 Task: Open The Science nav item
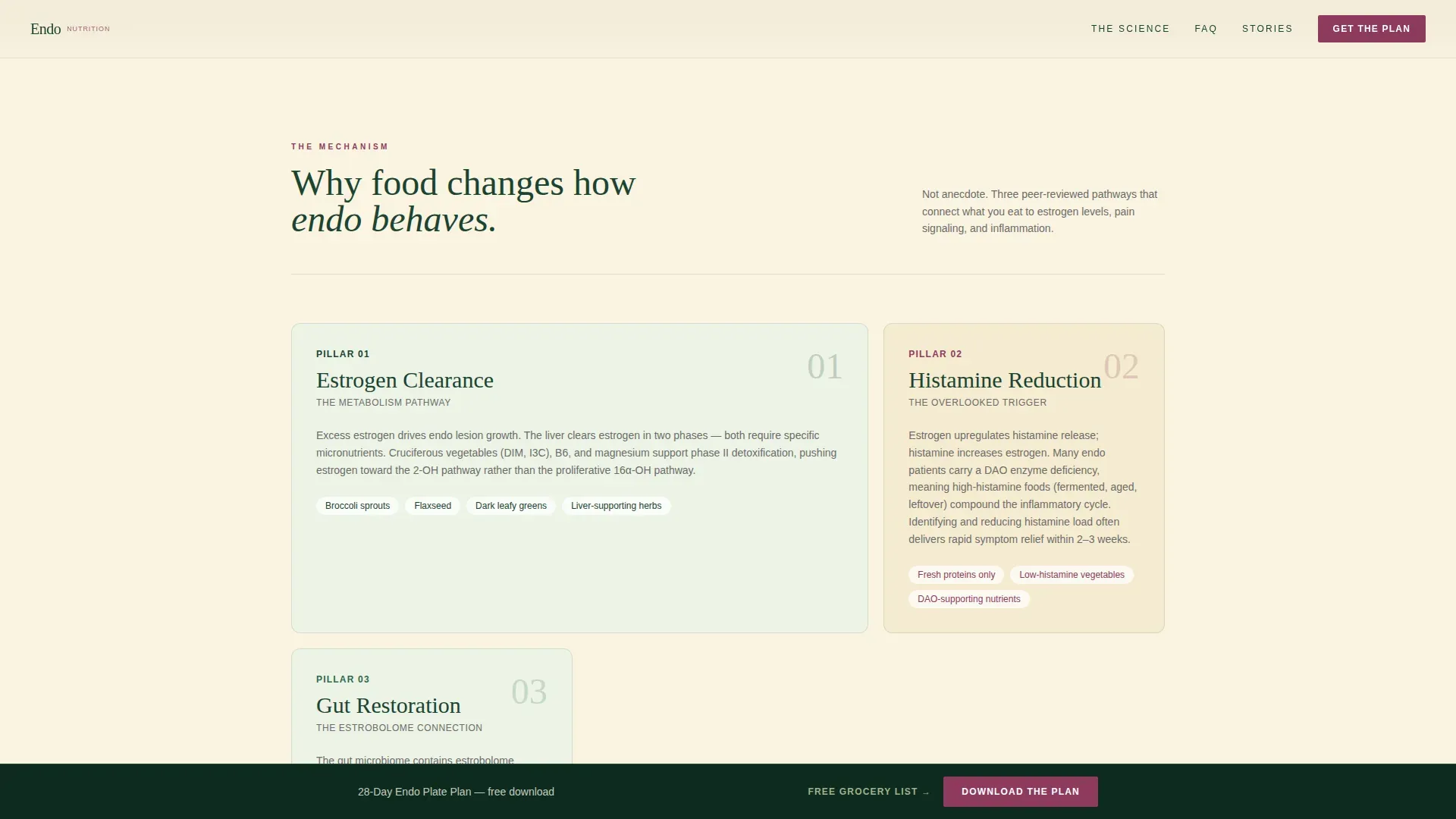1130,29
